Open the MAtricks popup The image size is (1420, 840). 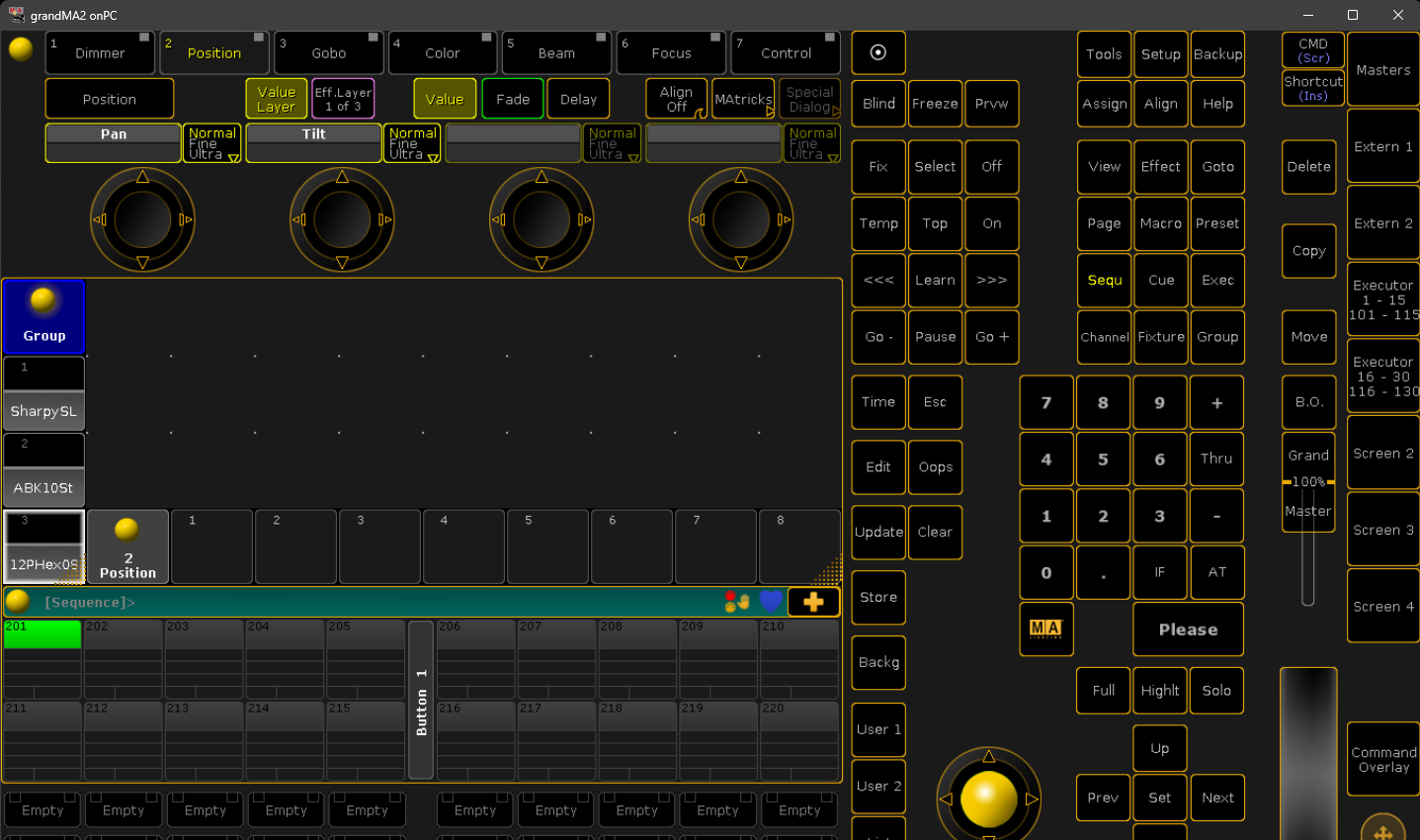point(743,99)
